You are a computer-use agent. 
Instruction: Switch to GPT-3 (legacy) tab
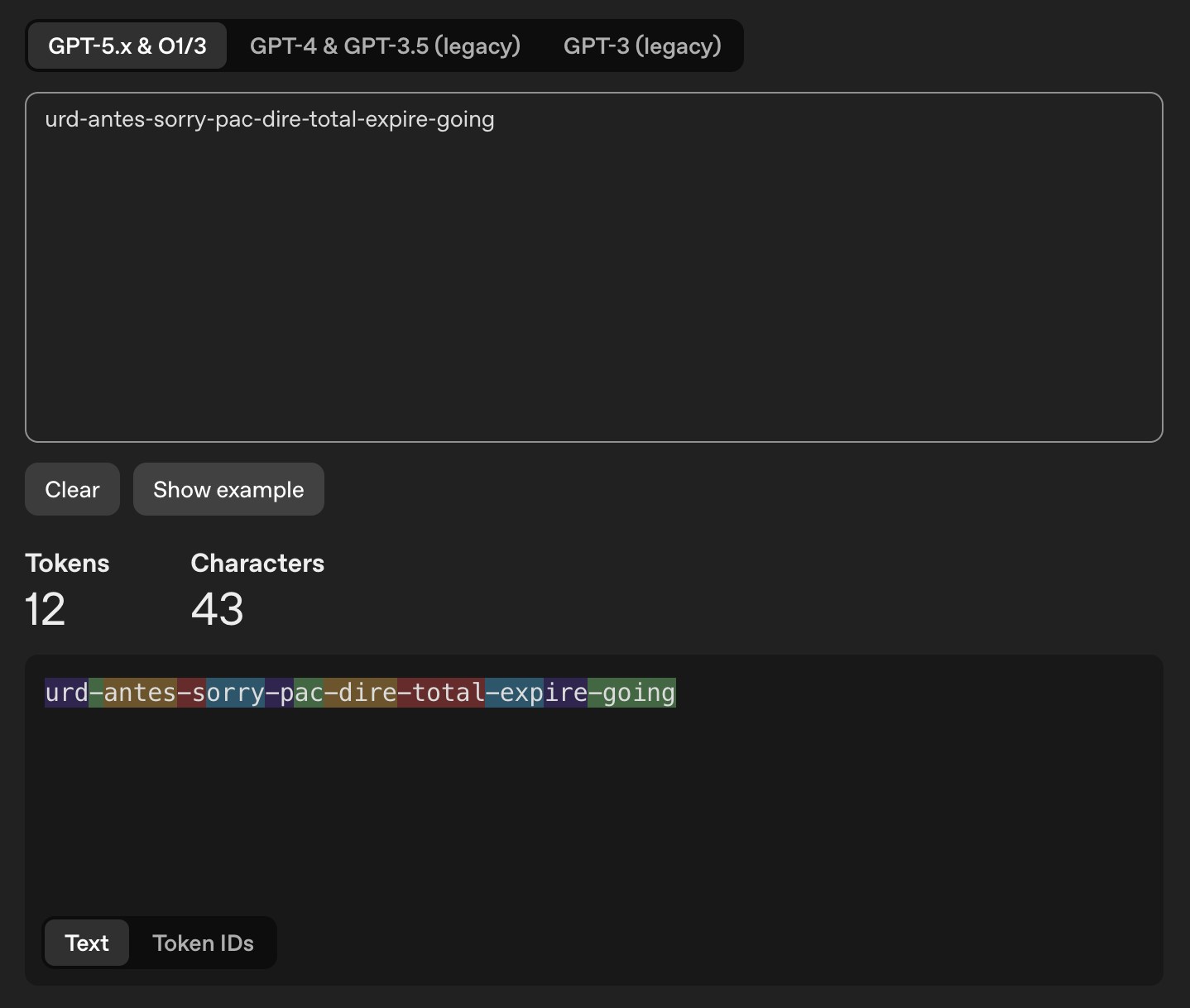[642, 46]
